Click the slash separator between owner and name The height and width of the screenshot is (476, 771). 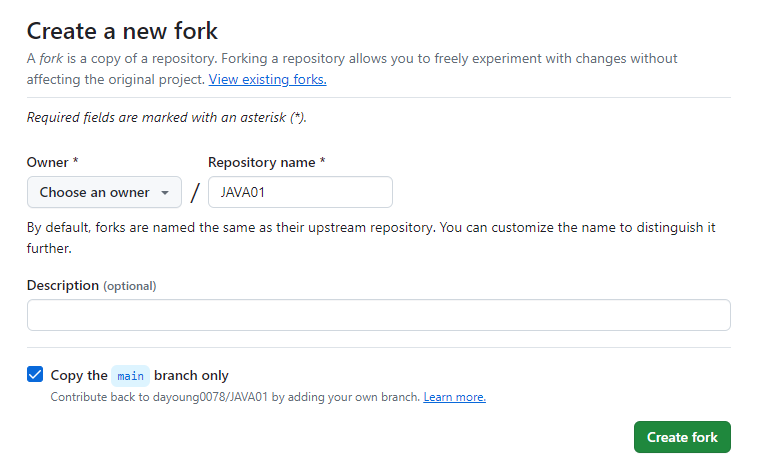click(195, 193)
